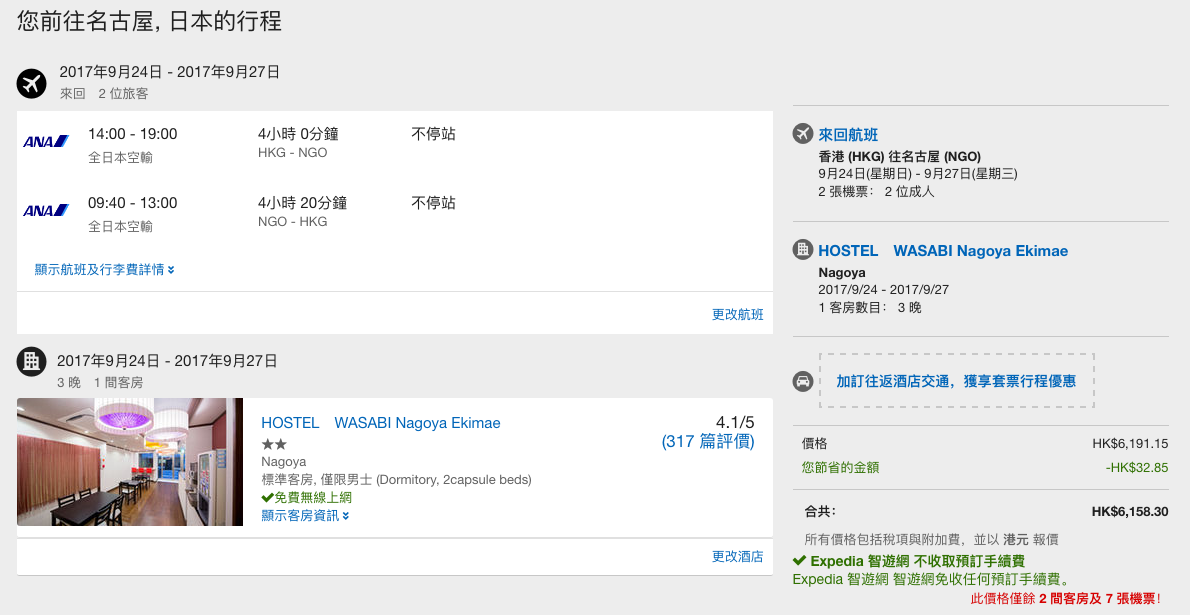Click the building icon next to HOSTEL WASABI summary
The image size is (1190, 615).
point(803,249)
